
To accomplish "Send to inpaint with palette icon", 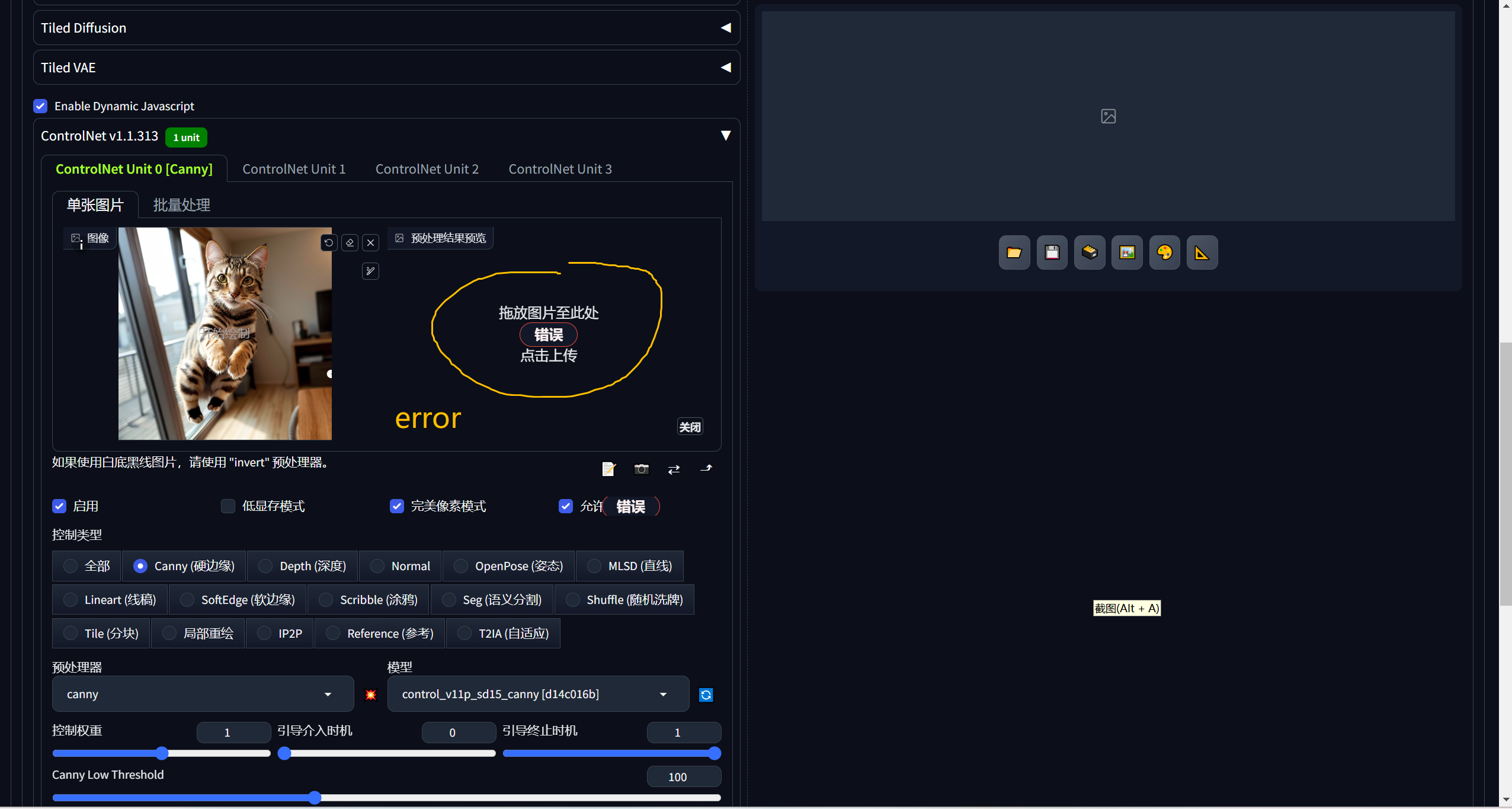I will click(x=1165, y=252).
